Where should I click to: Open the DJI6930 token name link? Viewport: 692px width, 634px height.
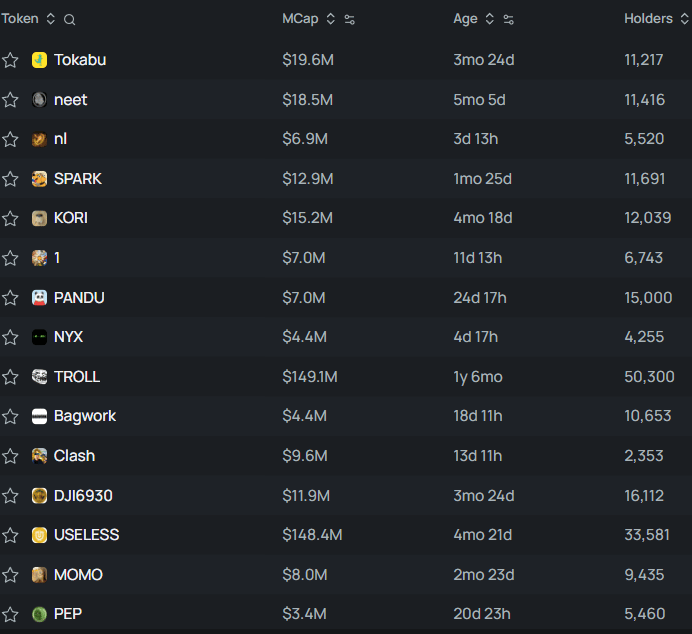pos(83,495)
